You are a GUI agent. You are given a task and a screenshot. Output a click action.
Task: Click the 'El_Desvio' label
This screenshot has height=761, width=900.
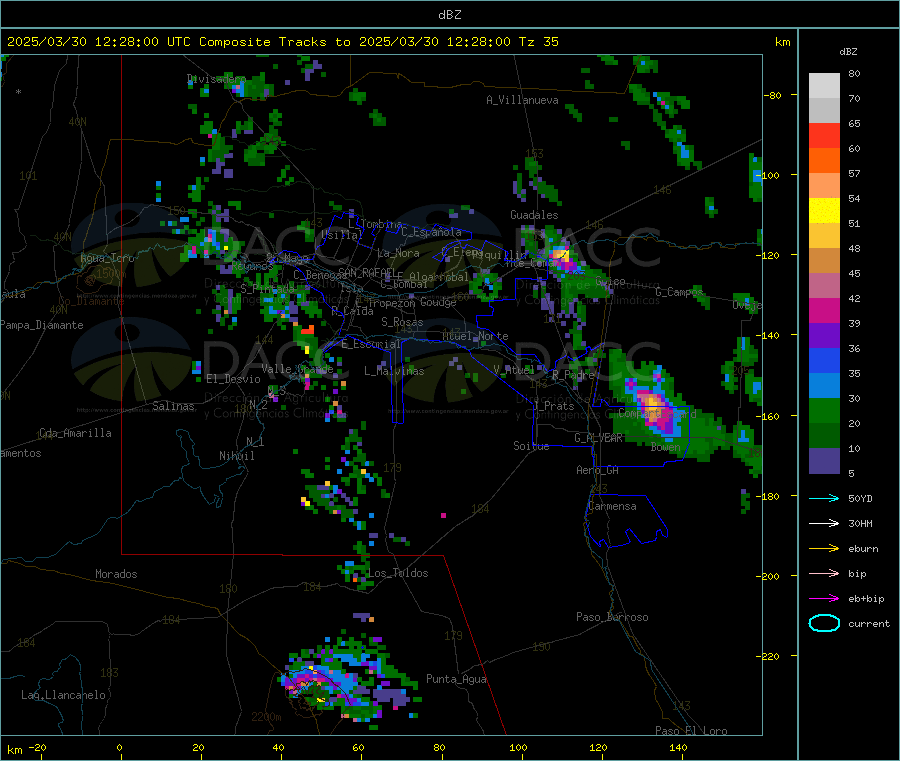coord(234,379)
